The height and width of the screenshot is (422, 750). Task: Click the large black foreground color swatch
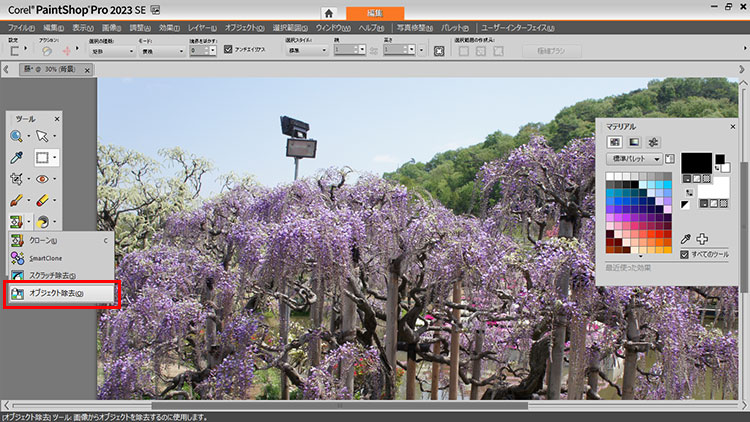coord(697,163)
